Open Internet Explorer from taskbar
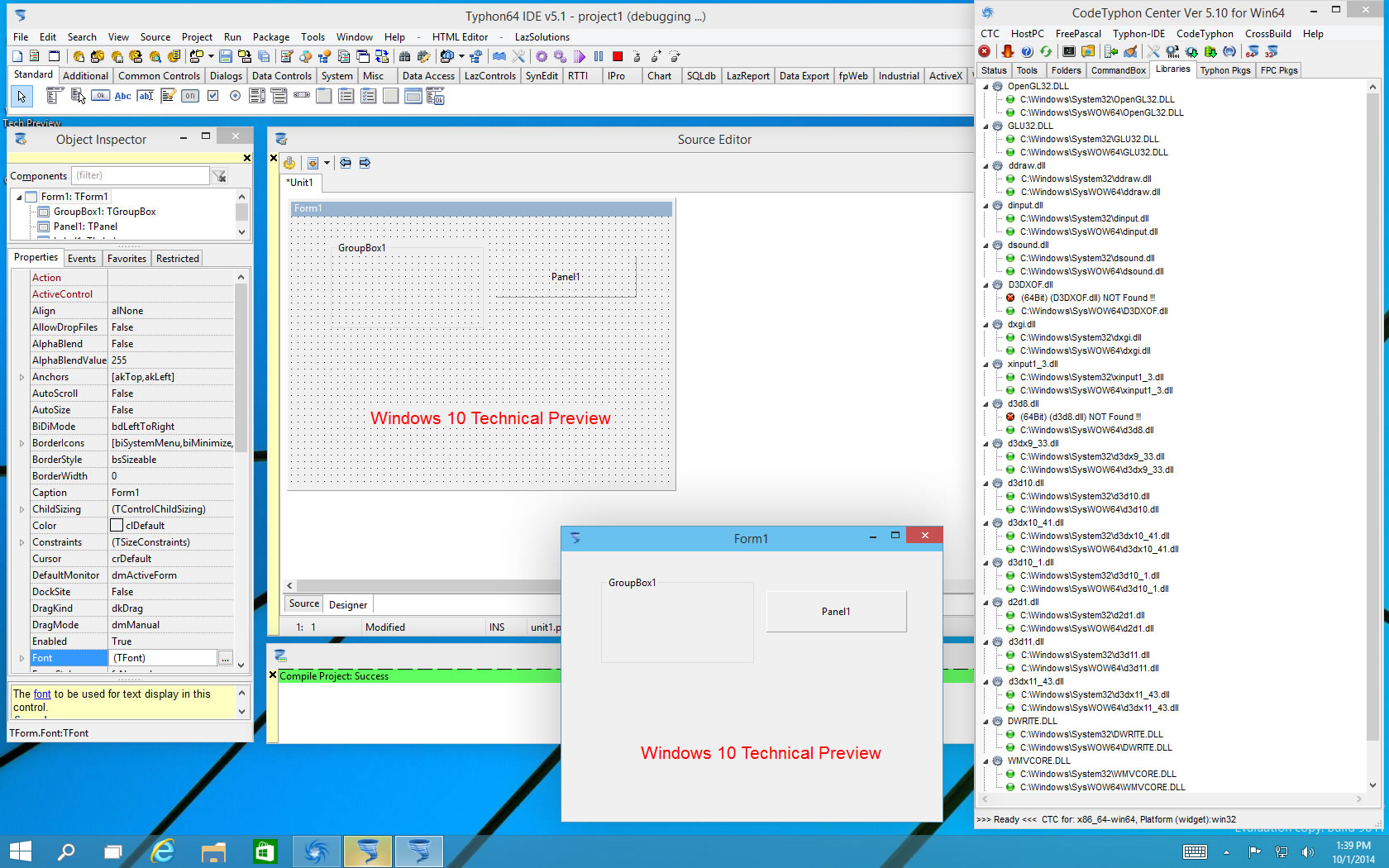Screen dimensions: 1389x868 click(163, 851)
